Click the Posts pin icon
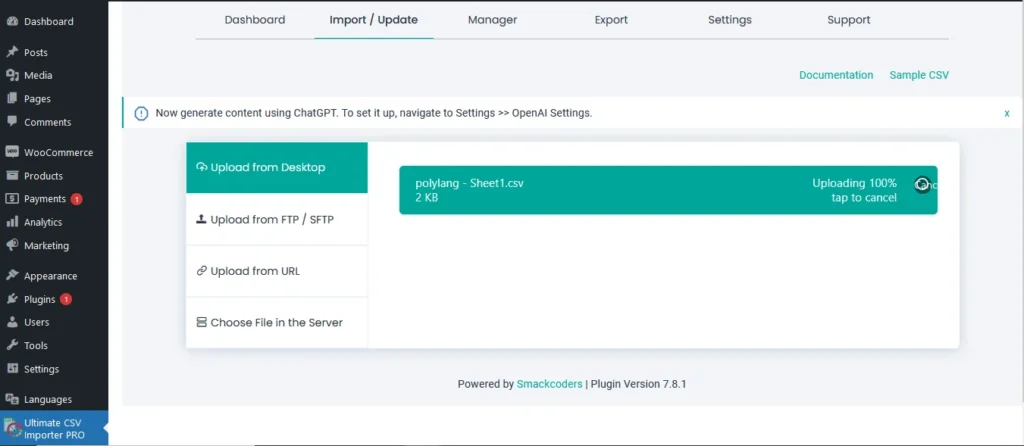The height and width of the screenshot is (446, 1024). [12, 52]
